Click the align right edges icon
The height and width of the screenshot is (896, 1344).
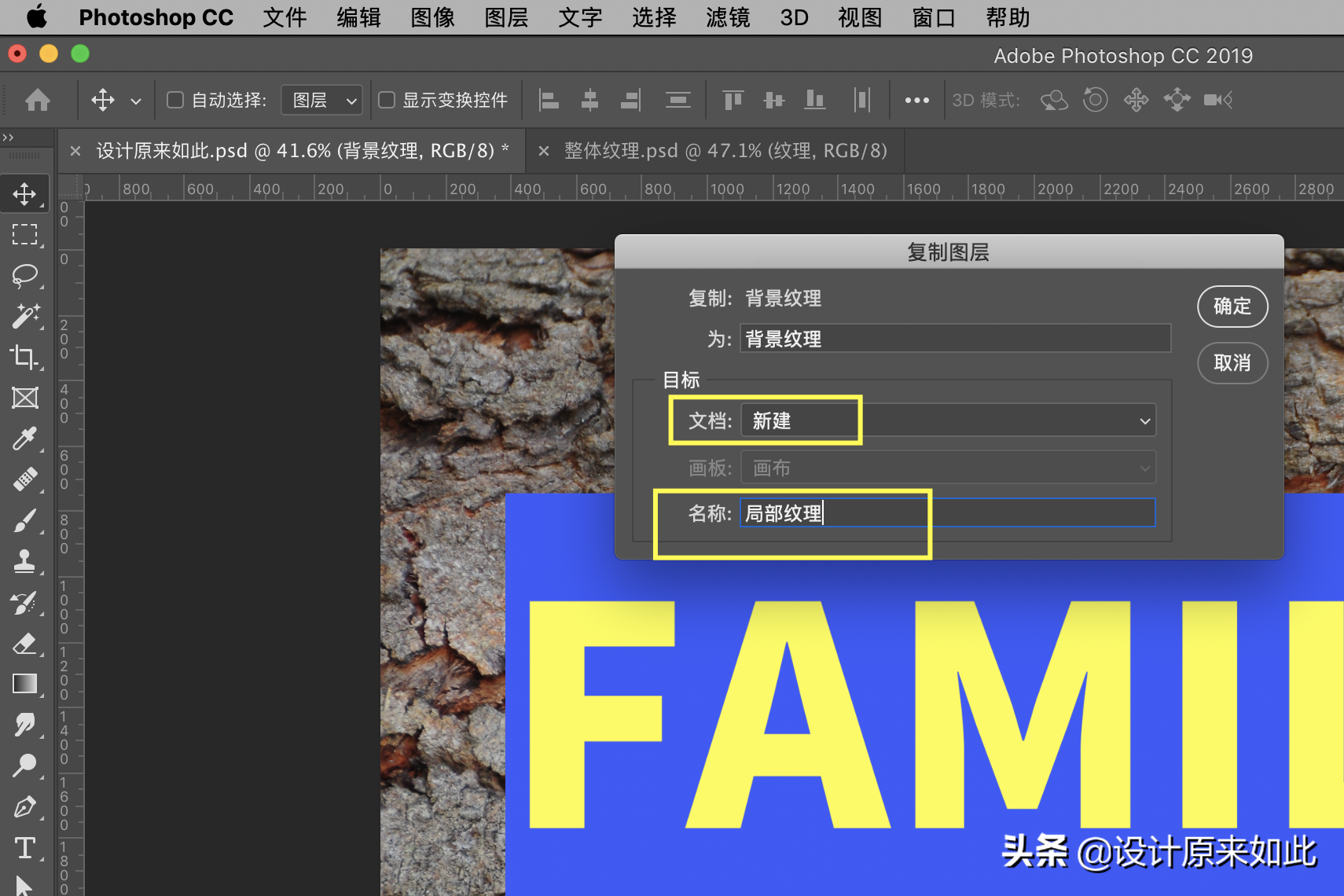[630, 100]
